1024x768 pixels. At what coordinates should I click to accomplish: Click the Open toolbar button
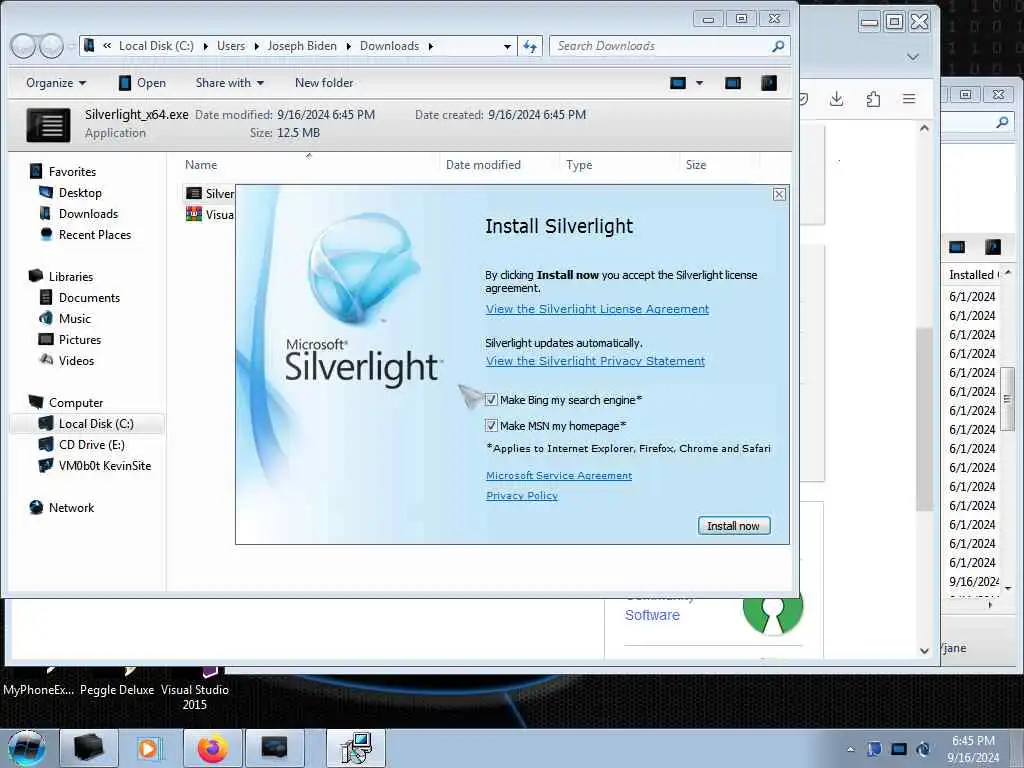click(x=142, y=83)
